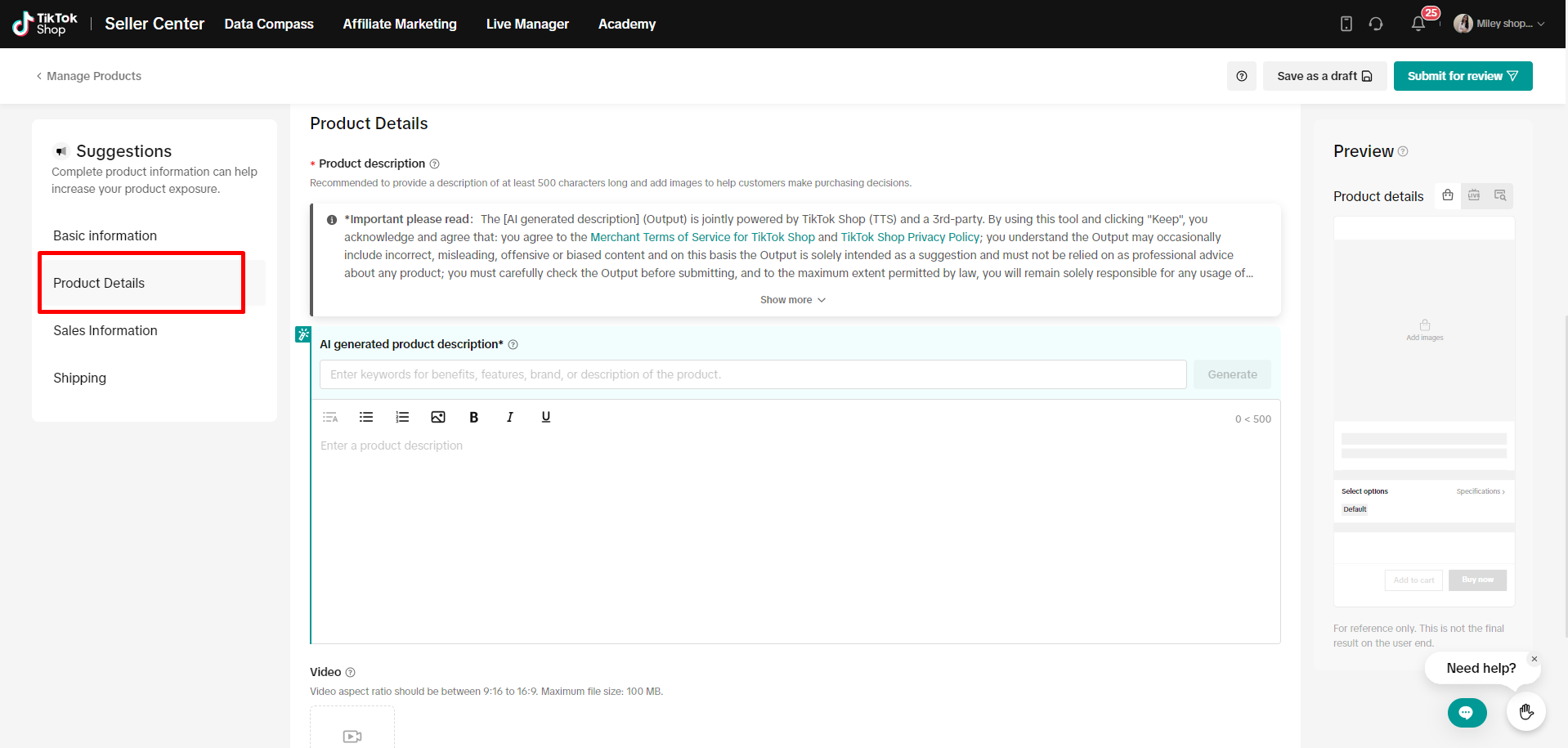Open Merchant Terms of Service link

click(702, 237)
